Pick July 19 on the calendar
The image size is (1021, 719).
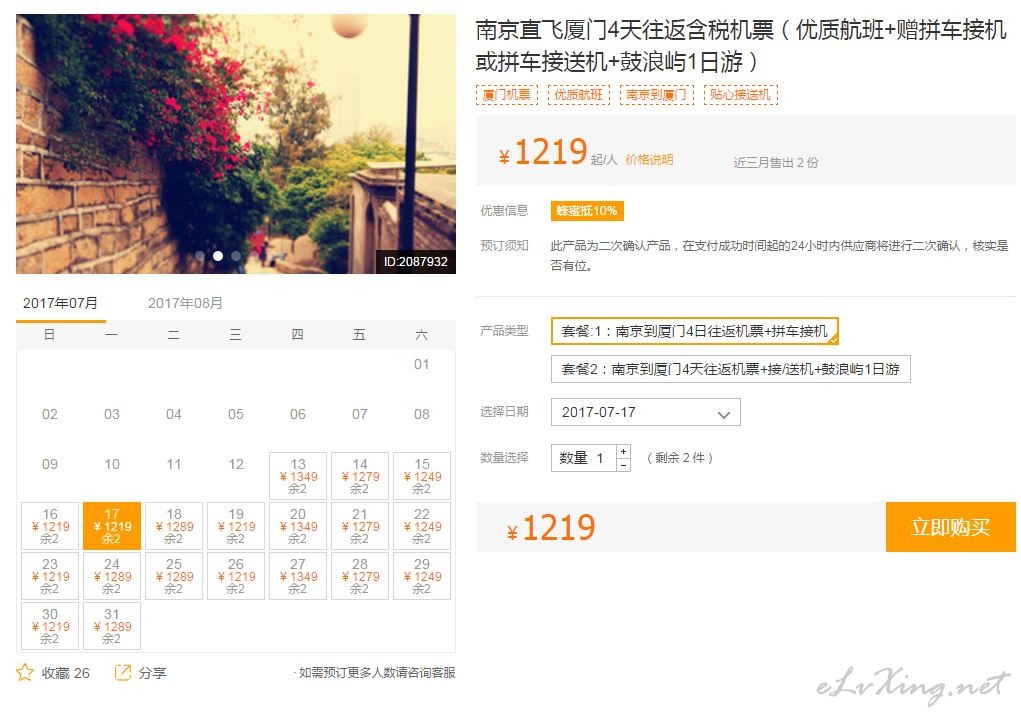click(x=236, y=526)
